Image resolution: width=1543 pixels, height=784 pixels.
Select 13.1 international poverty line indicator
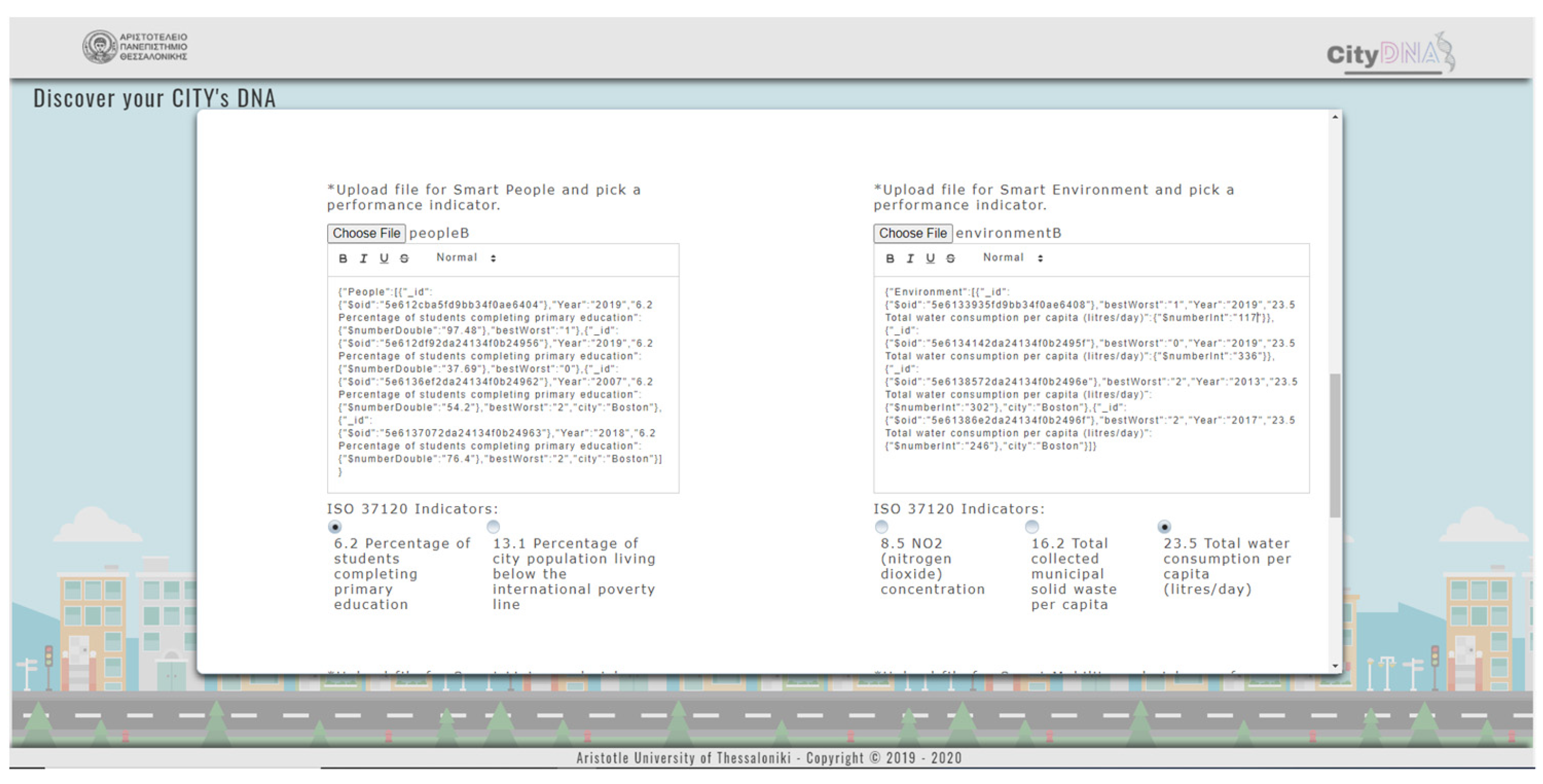point(493,527)
